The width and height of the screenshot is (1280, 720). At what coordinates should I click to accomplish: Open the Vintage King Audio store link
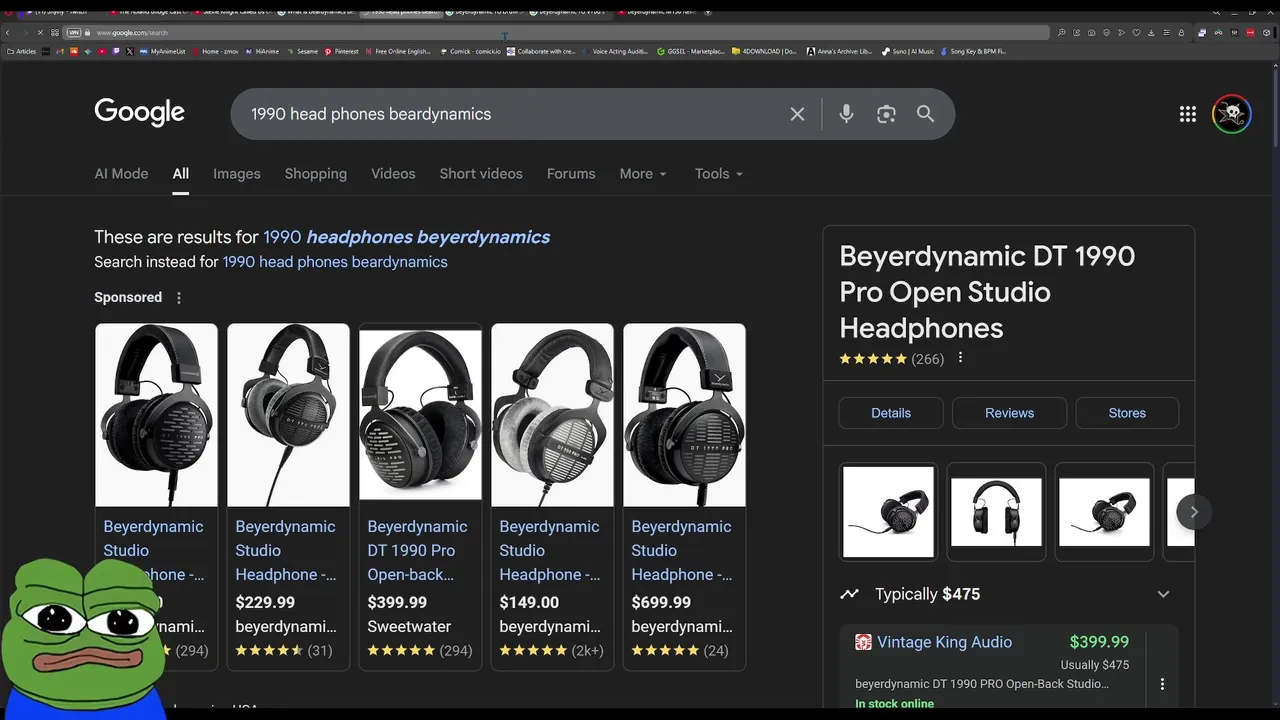click(944, 642)
